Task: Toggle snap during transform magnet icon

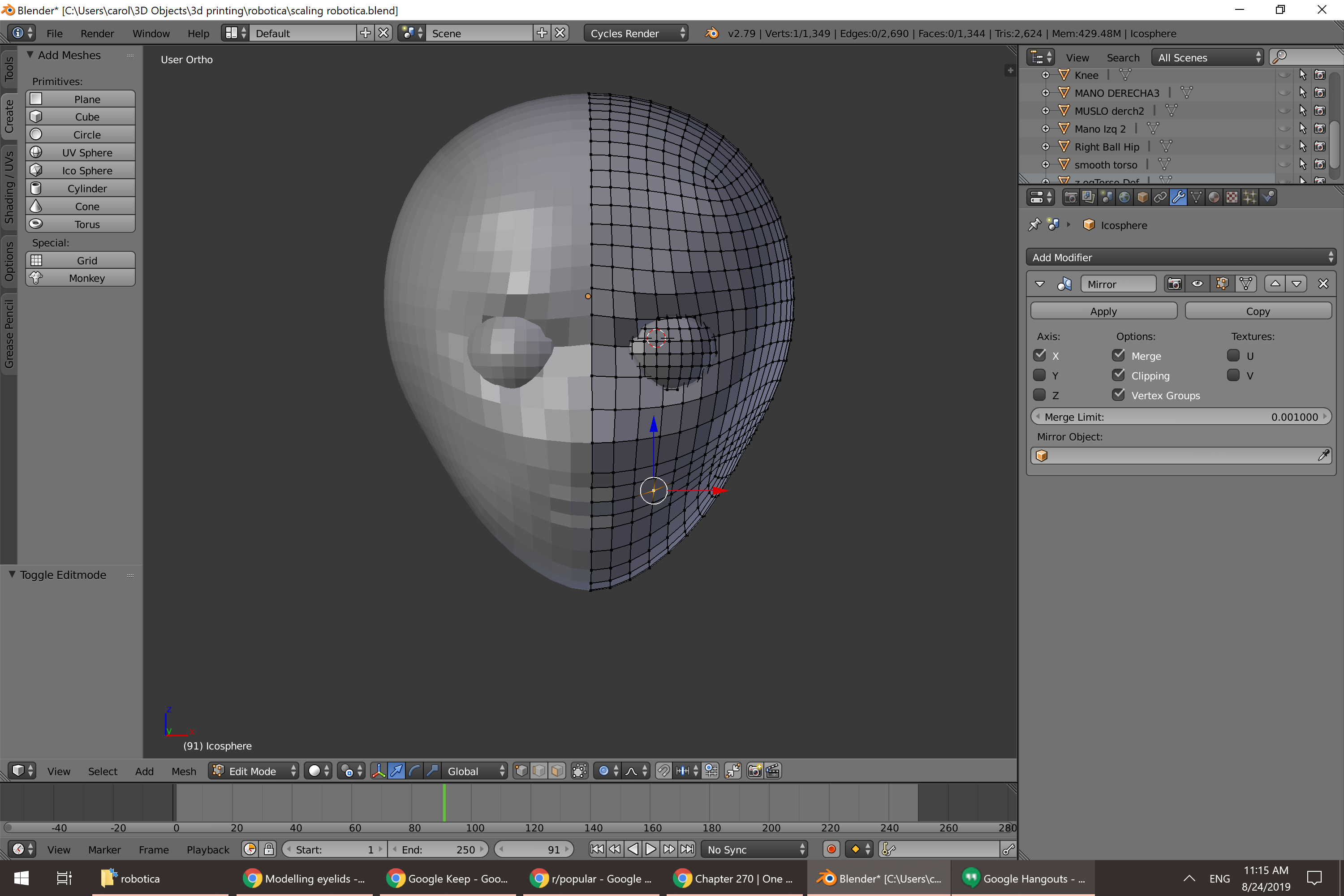Action: [x=663, y=771]
